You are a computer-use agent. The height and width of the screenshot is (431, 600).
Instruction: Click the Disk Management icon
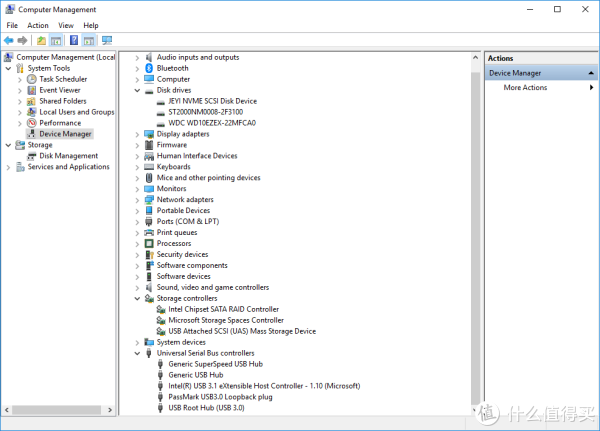click(31, 156)
